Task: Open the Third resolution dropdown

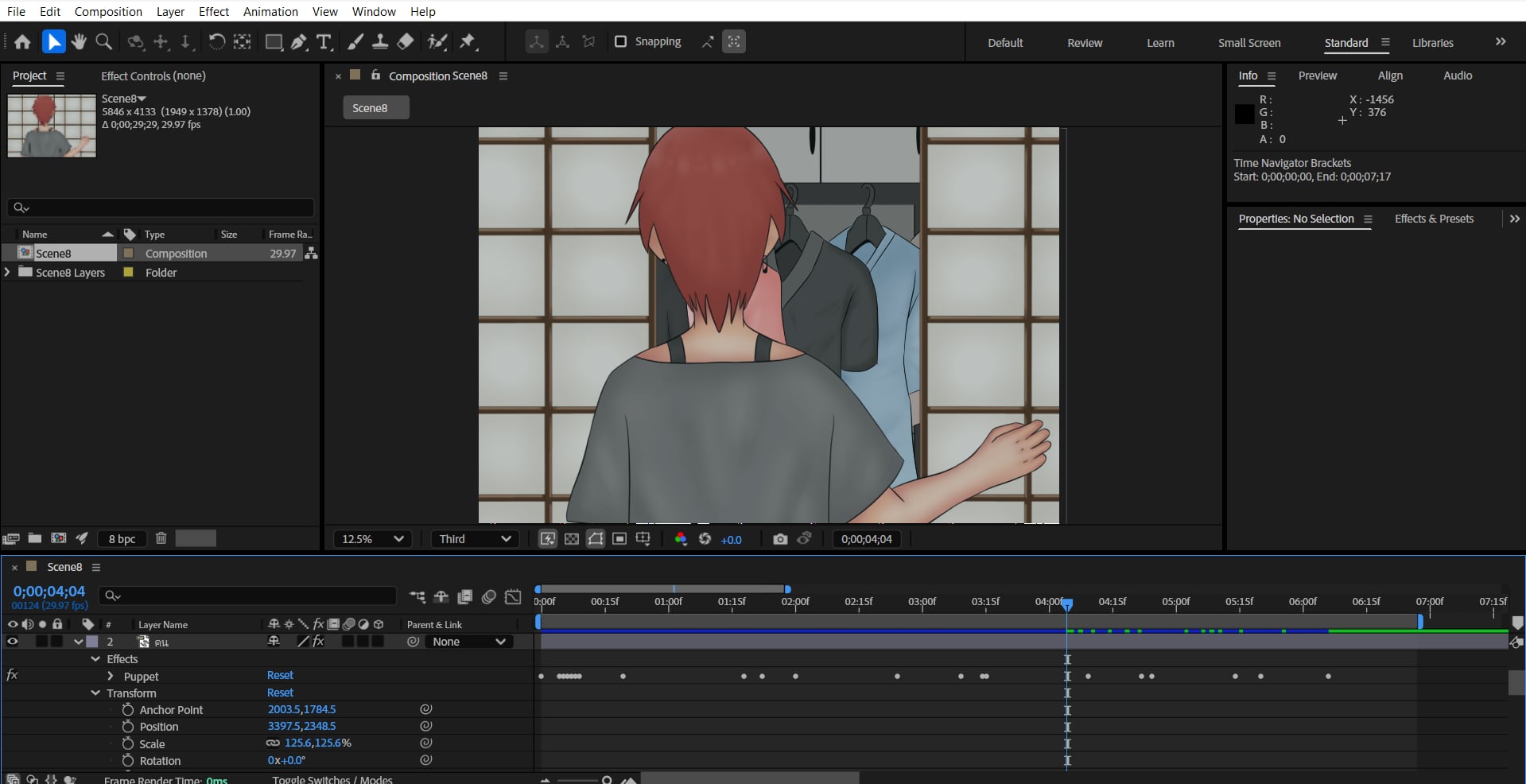Action: [x=474, y=539]
